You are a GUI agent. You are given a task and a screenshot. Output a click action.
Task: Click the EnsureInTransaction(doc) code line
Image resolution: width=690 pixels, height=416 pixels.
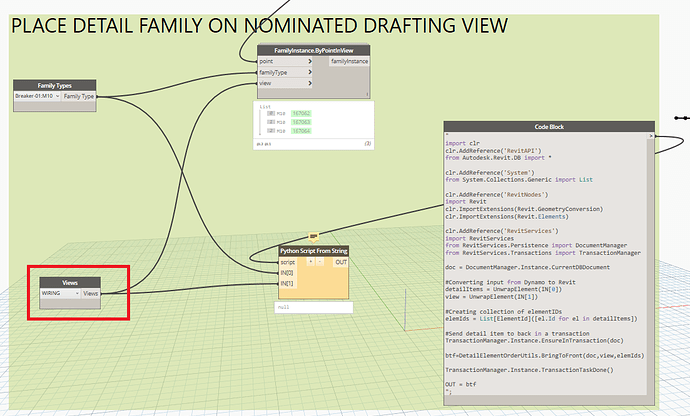[534, 340]
